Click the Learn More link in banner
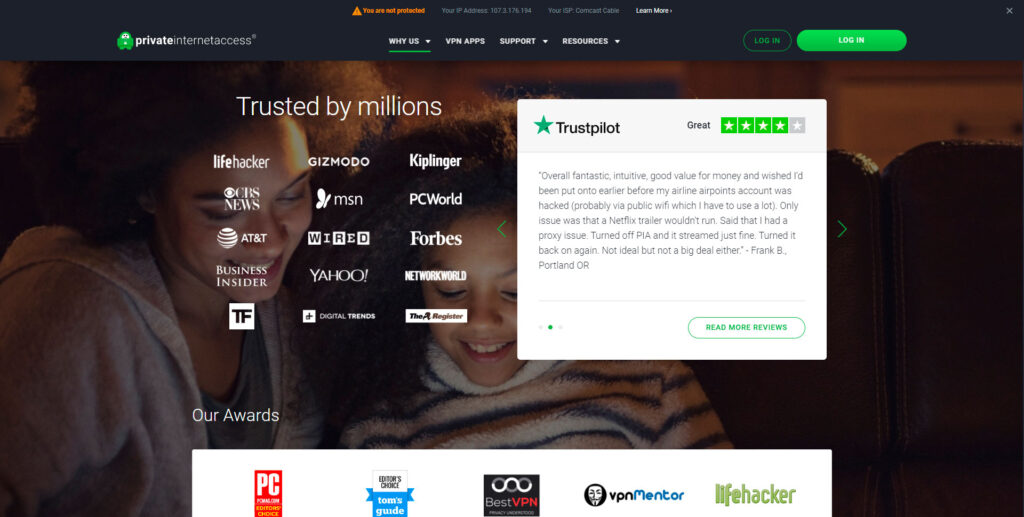Screen dimensions: 1024x517 (x=654, y=10)
